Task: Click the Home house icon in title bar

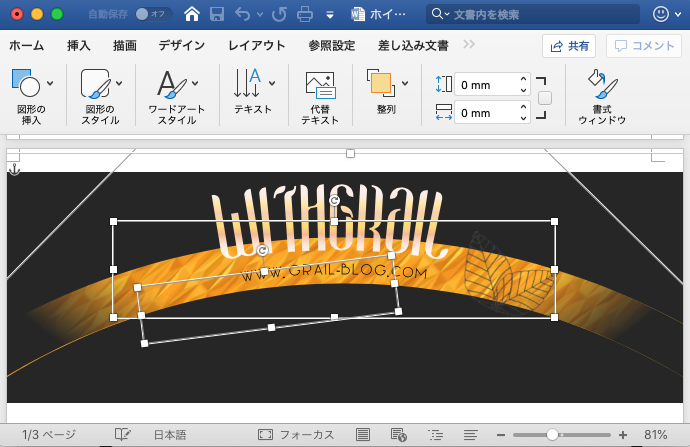Action: click(192, 14)
